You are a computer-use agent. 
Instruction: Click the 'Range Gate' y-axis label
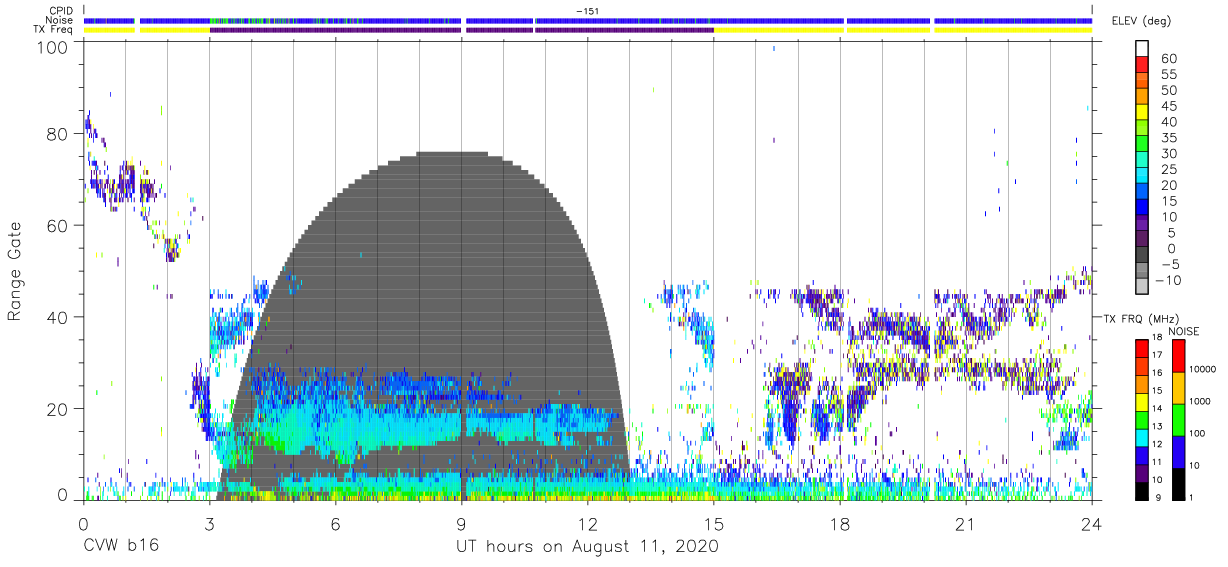[15, 272]
